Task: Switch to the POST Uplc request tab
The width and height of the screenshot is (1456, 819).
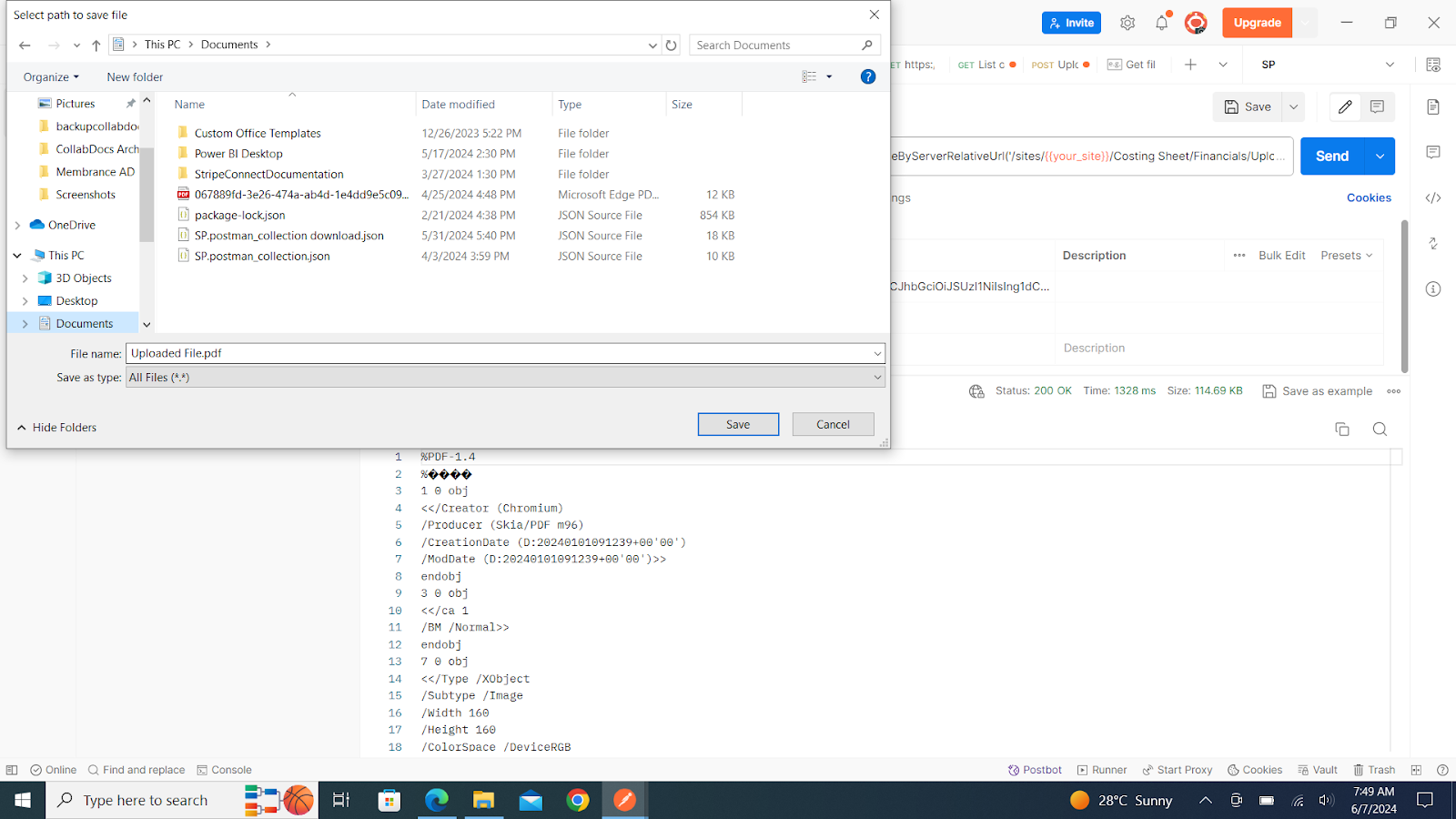Action: (x=1060, y=65)
